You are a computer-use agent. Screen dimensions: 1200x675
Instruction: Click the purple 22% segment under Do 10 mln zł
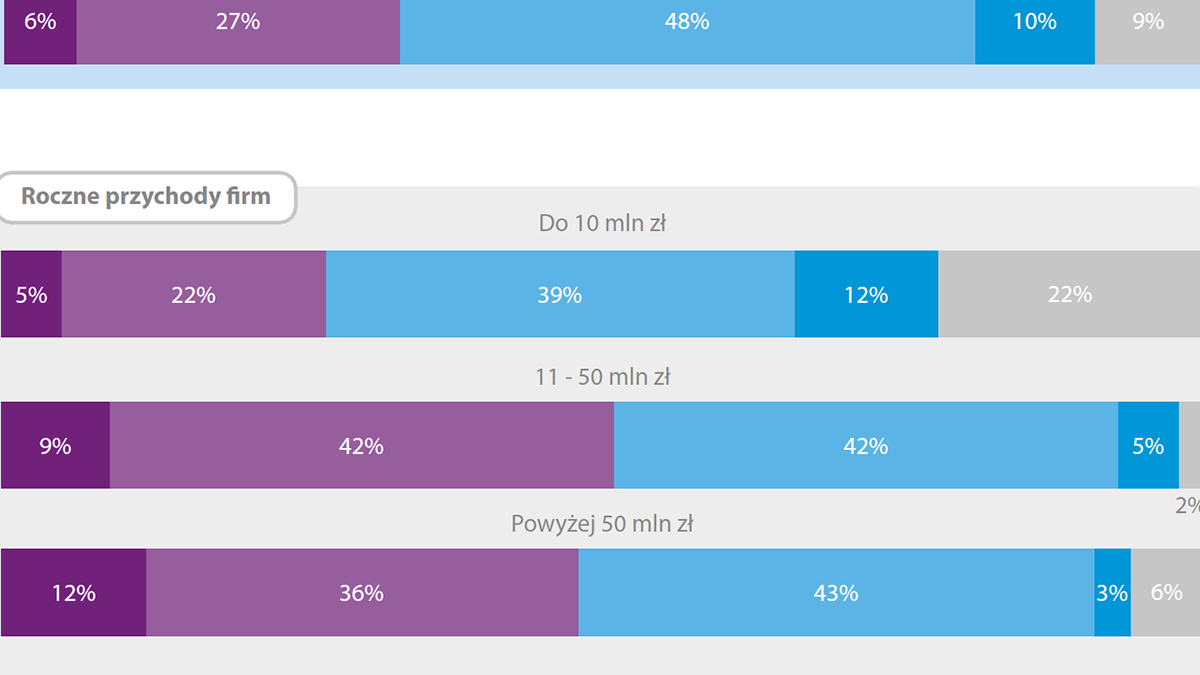click(194, 294)
